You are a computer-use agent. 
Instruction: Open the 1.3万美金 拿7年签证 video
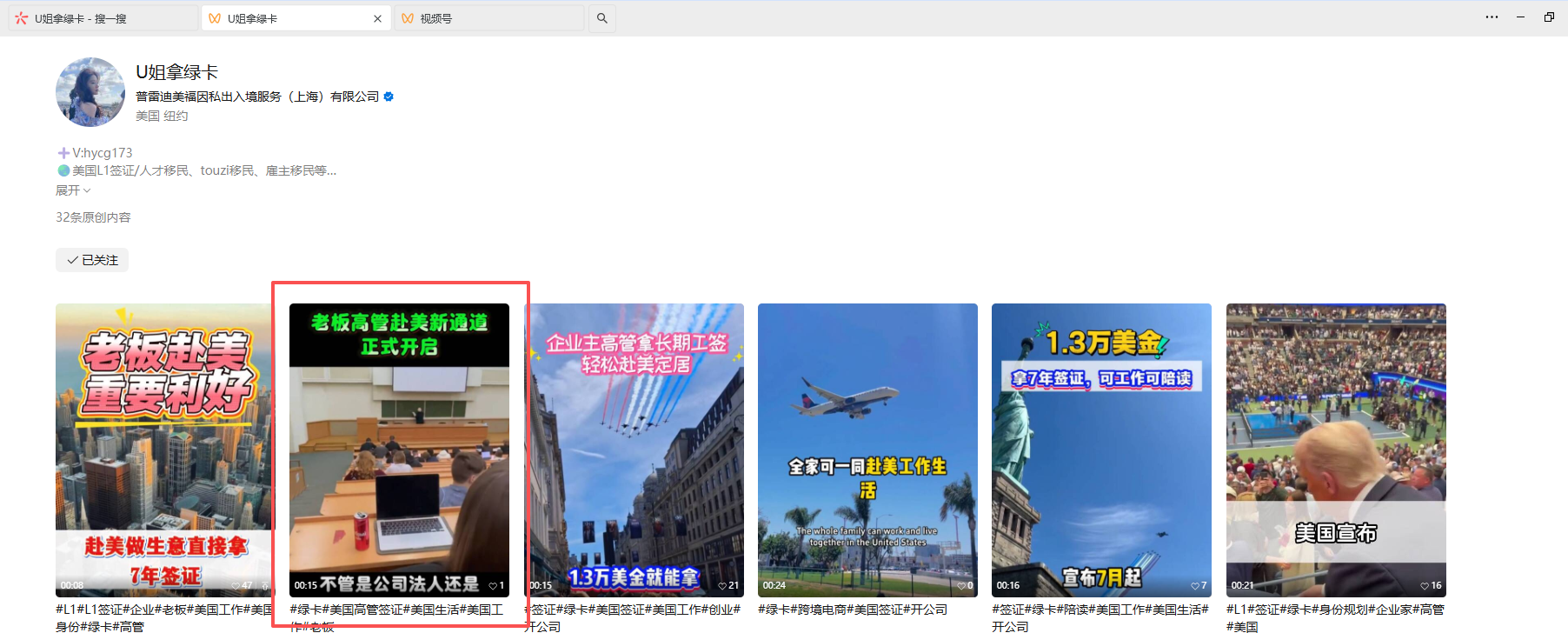(1101, 450)
